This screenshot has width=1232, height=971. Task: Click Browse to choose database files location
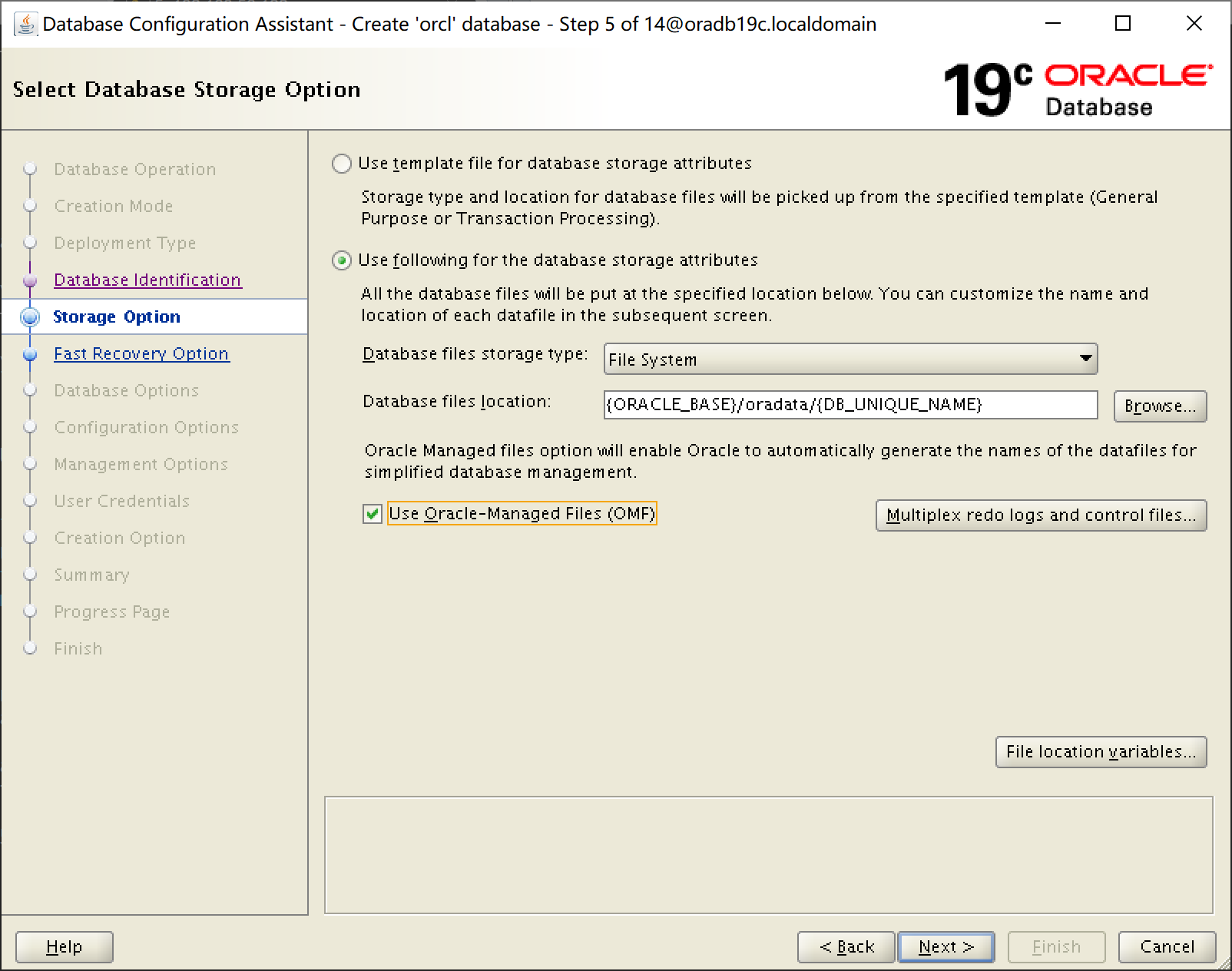point(1160,406)
